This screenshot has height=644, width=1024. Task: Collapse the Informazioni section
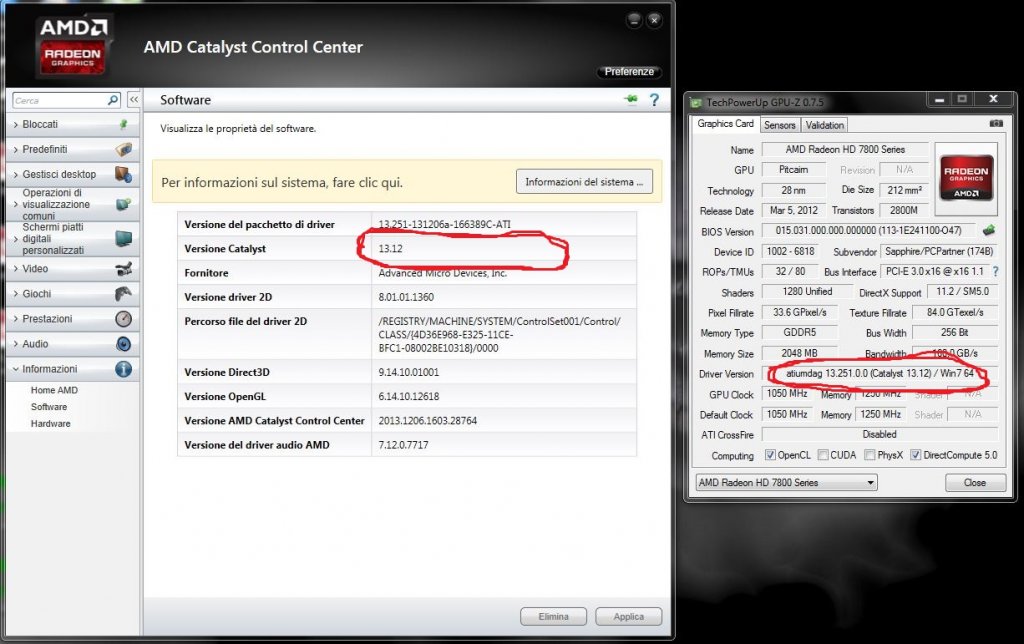coord(16,369)
